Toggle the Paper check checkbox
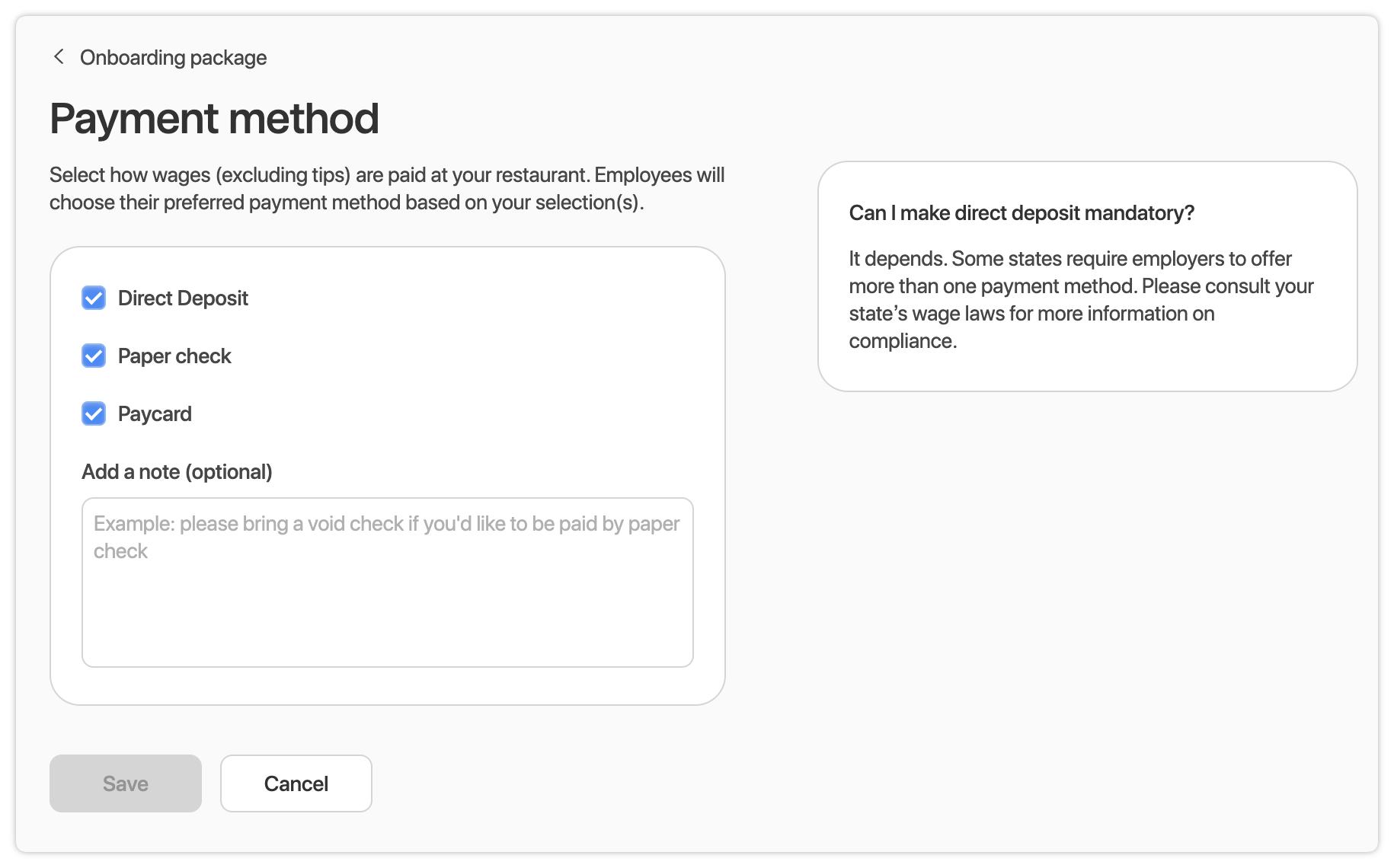1394x868 pixels. coord(94,356)
